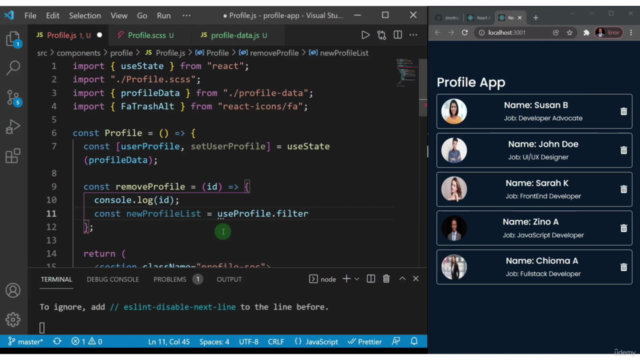Click the editor minimap preview
Viewport: 640px width, 360px height.
pos(407,73)
